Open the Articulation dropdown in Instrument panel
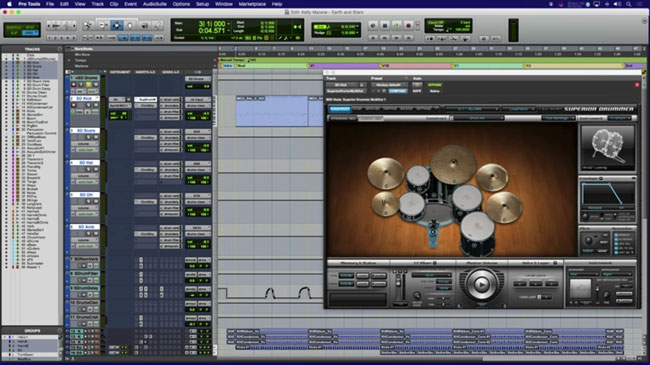Screen dimensions: 650x365 coord(617,274)
